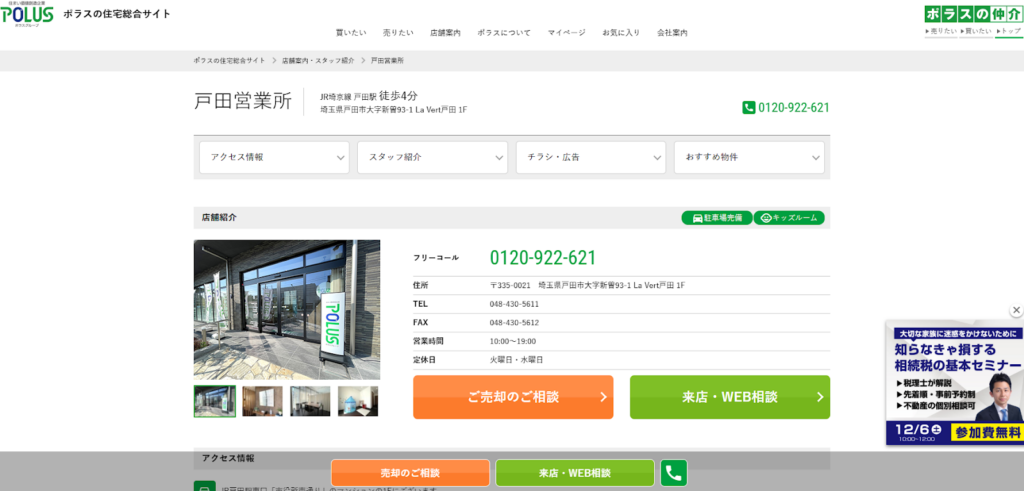Click 売却のご相談 in bottom sticky bar
1024x491 pixels.
(410, 473)
